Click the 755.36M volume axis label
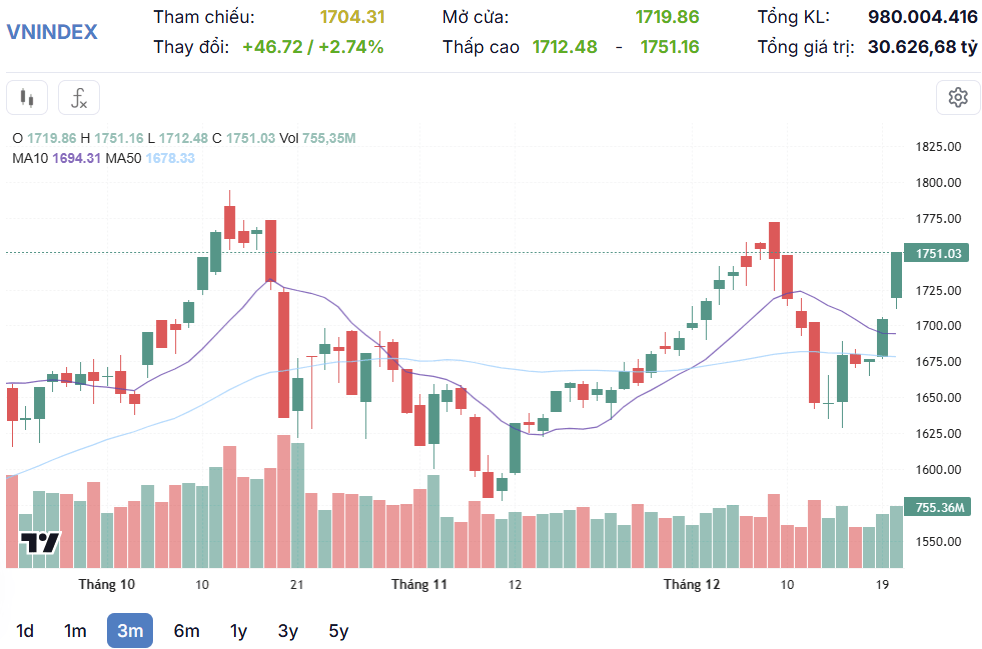Image resolution: width=982 pixels, height=649 pixels. (938, 507)
